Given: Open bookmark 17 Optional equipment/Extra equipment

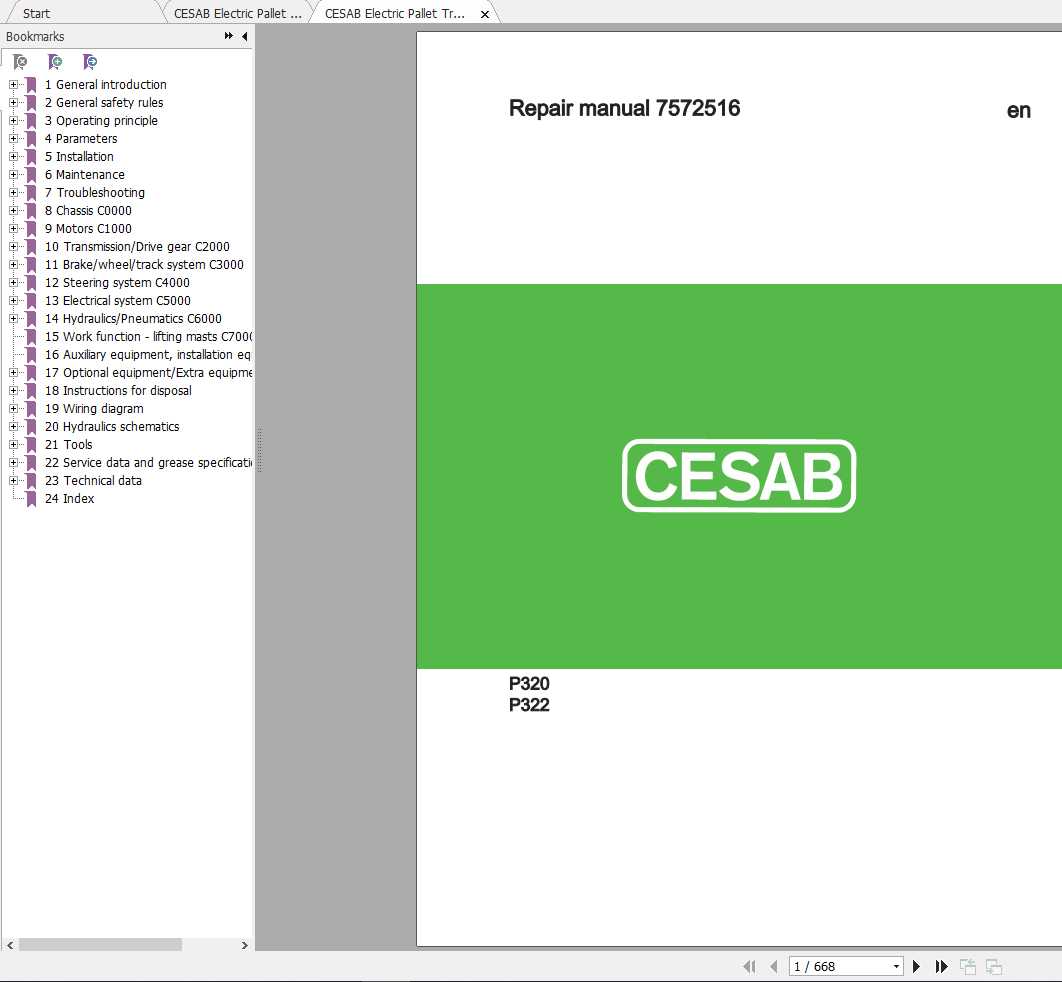Looking at the screenshot, I should coord(148,372).
